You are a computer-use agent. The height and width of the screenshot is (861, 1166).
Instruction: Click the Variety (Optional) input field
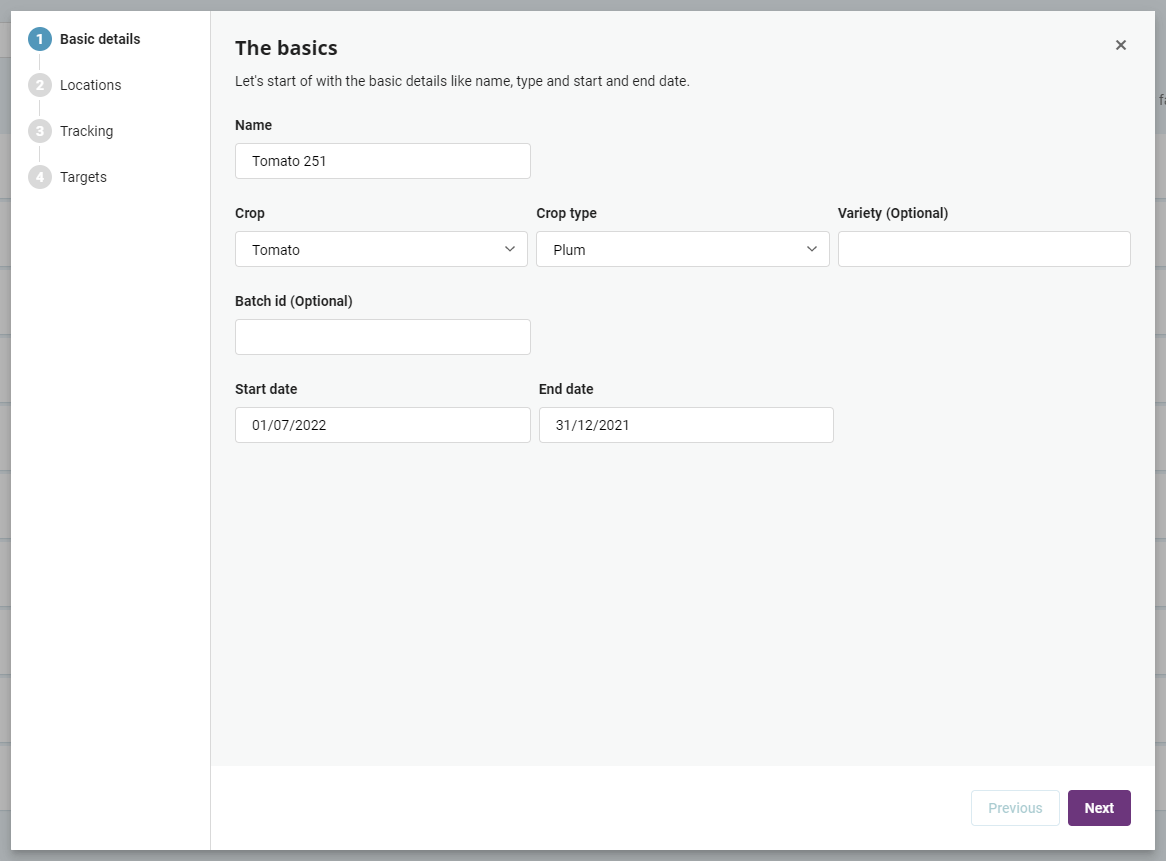[985, 249]
